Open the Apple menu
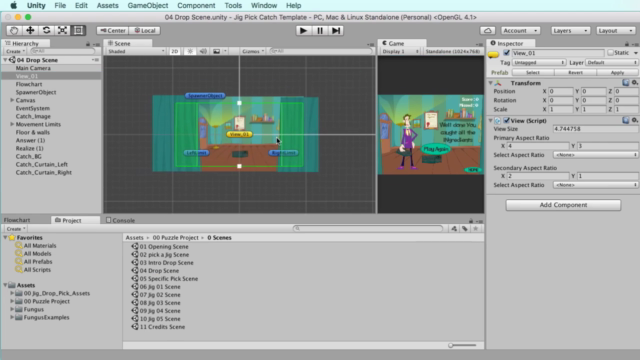 coord(13,5)
